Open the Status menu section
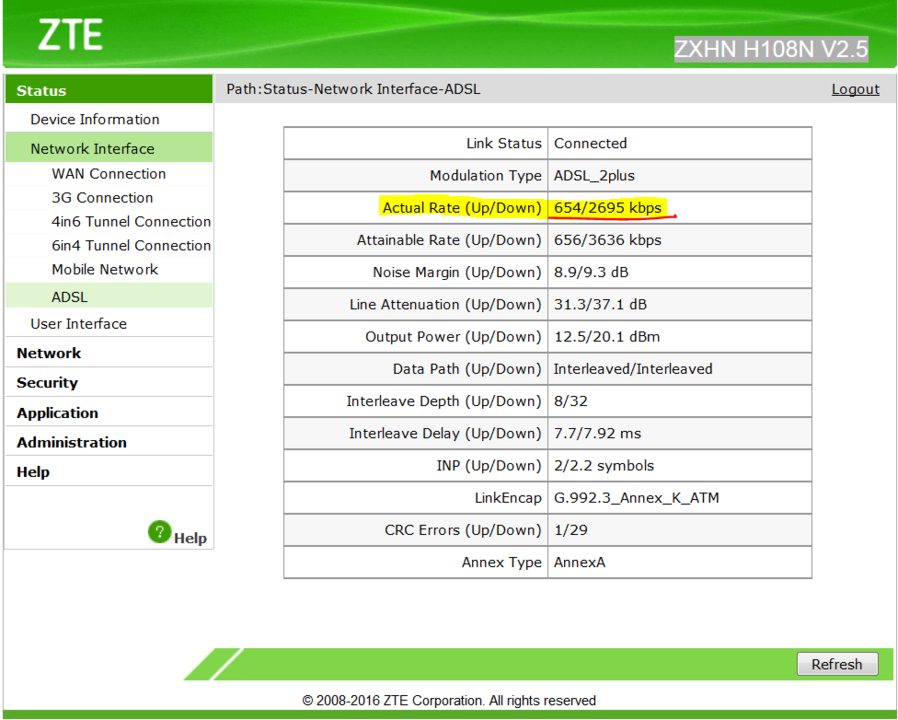 point(109,90)
